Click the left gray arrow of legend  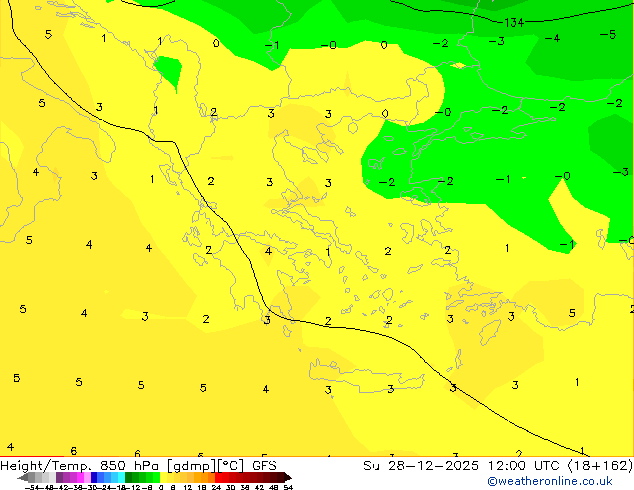tap(23, 477)
